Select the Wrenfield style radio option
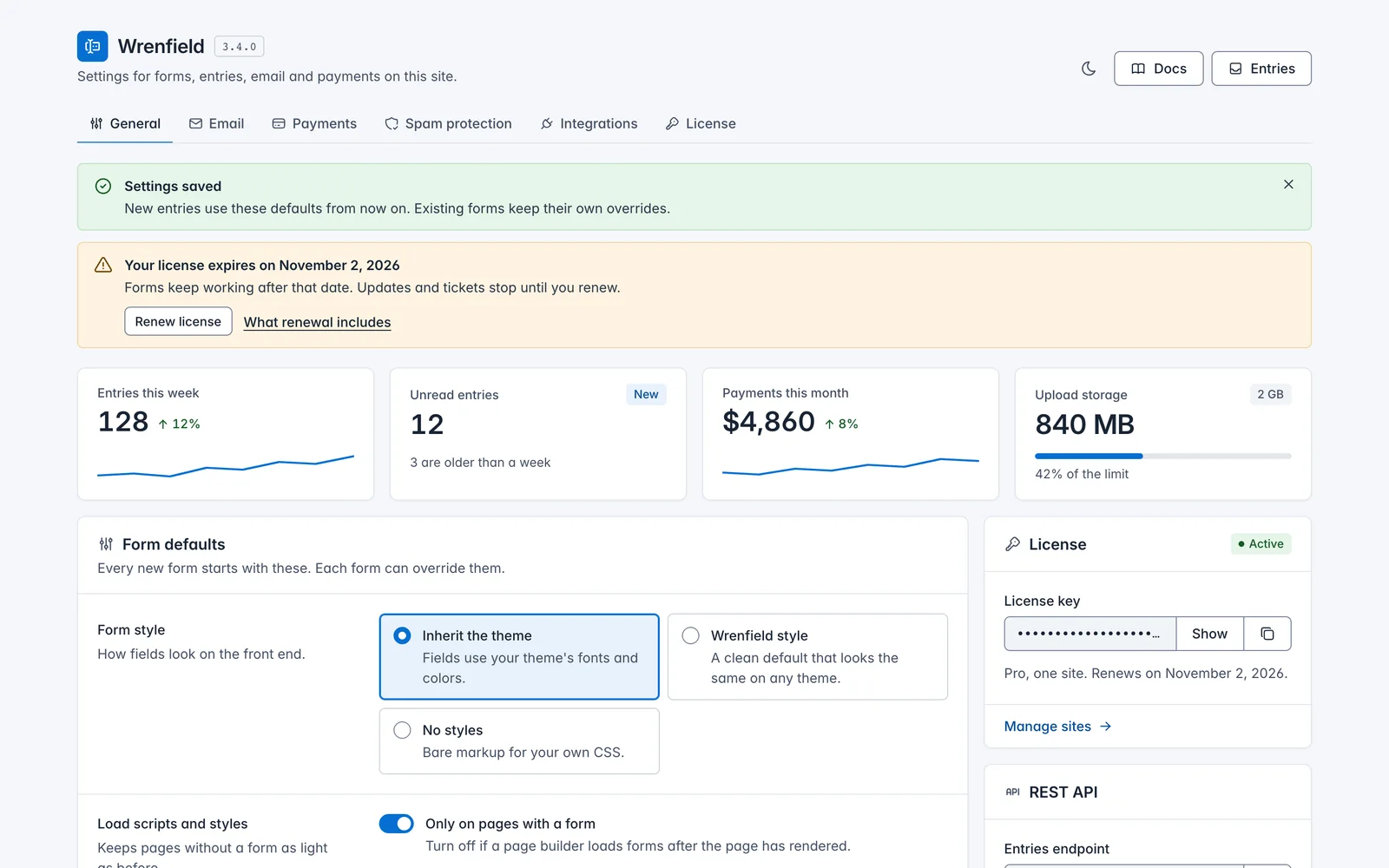Image resolution: width=1389 pixels, height=868 pixels. [x=807, y=656]
